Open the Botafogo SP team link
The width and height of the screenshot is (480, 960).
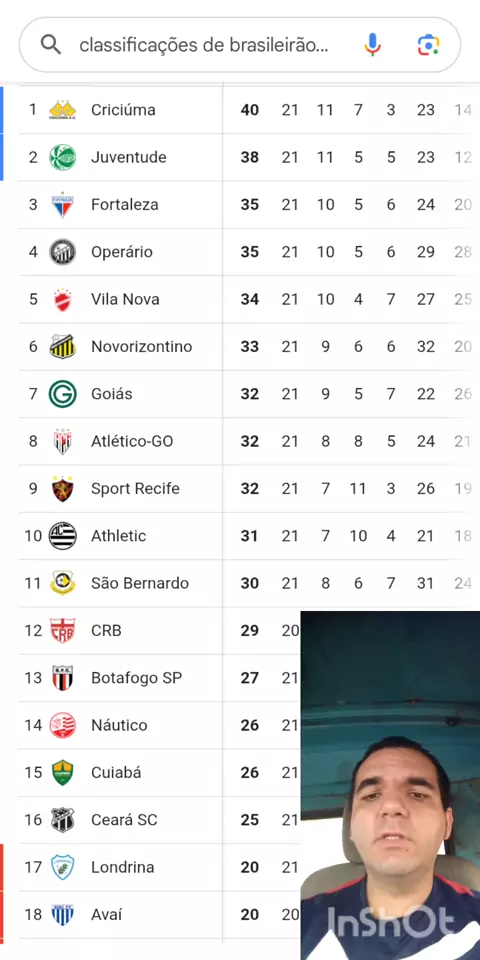(137, 678)
